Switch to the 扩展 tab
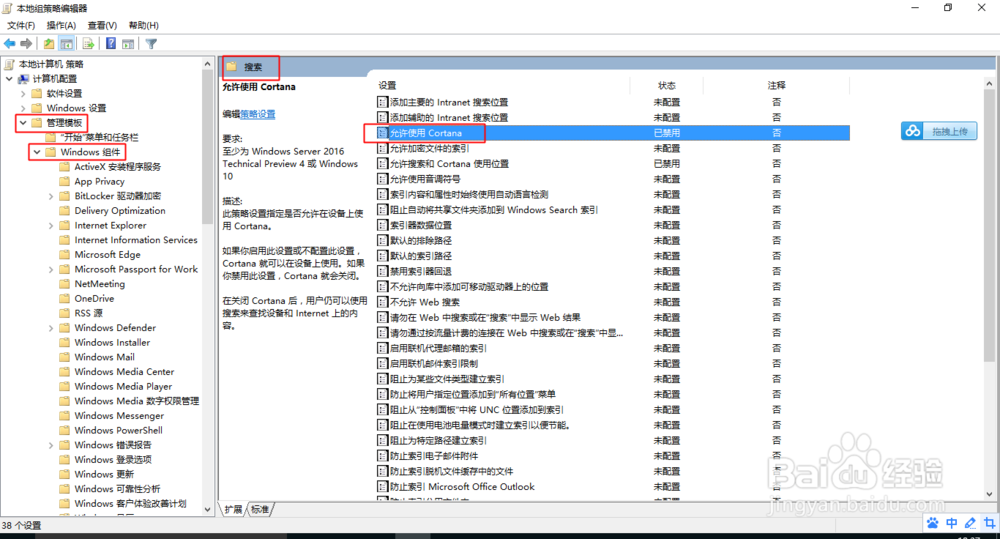Image resolution: width=1000 pixels, height=539 pixels. coord(233,509)
